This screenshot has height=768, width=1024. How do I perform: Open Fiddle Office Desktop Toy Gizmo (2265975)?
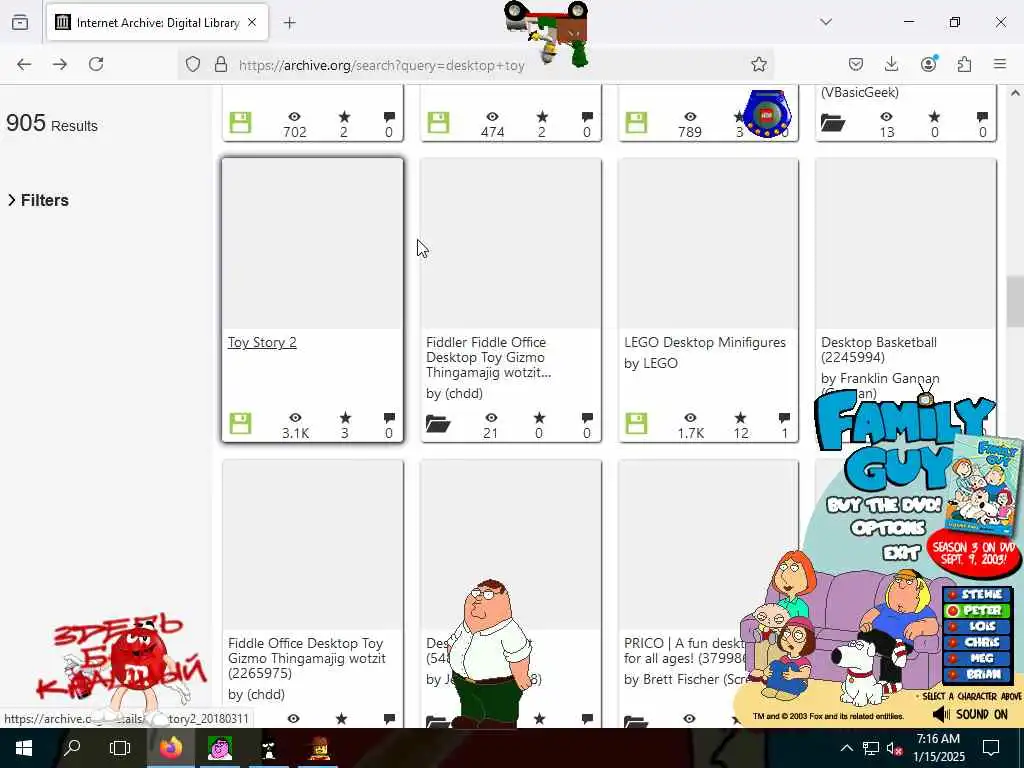(x=306, y=658)
